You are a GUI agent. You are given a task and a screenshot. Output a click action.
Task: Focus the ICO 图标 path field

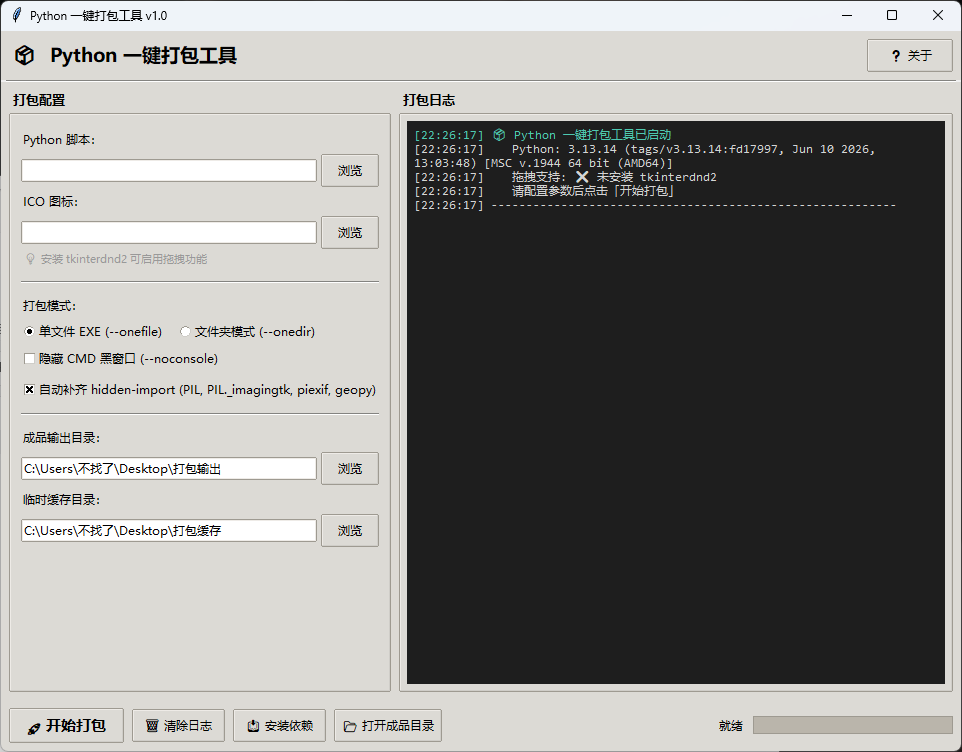(169, 232)
